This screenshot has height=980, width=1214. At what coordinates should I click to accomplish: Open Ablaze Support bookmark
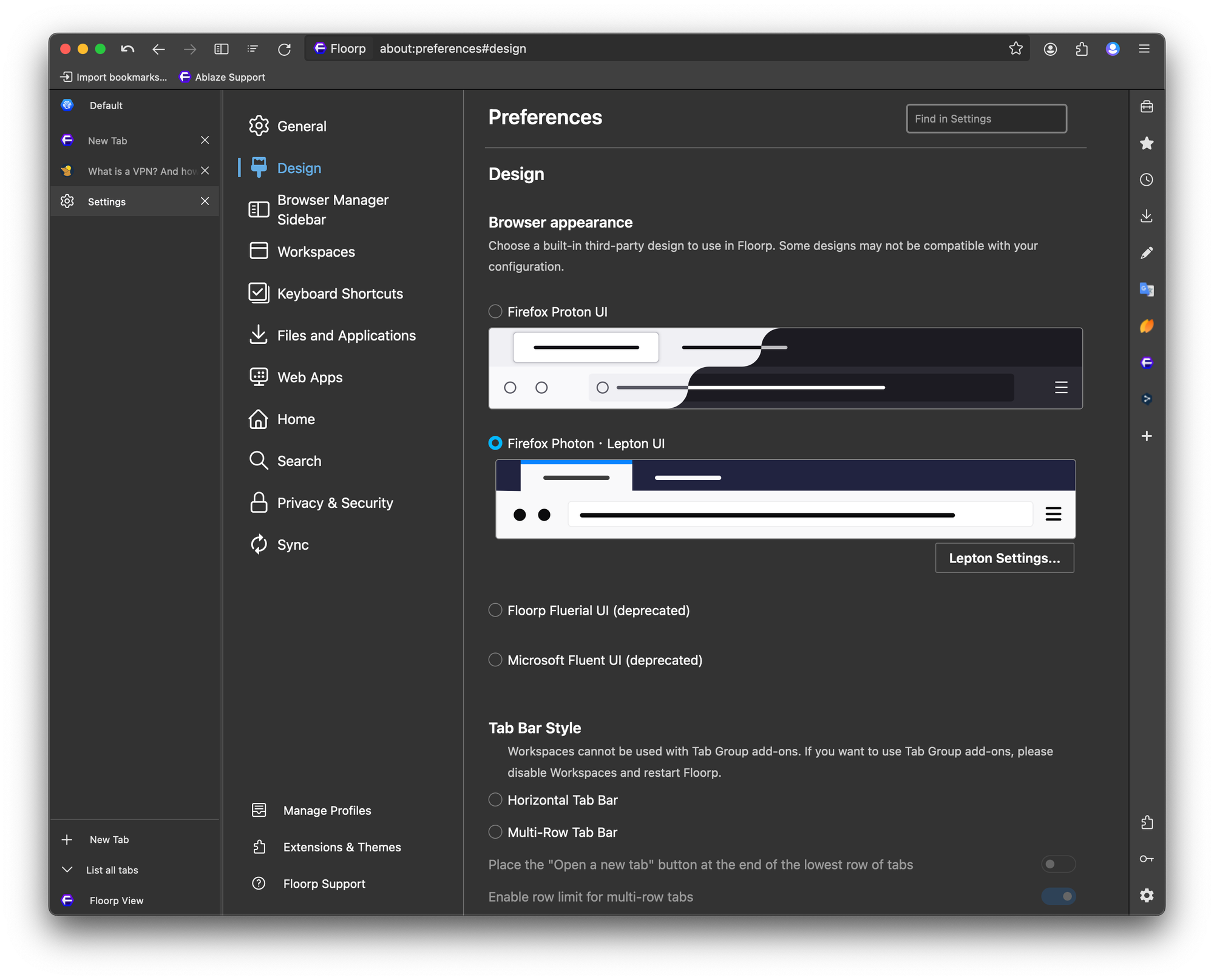click(222, 77)
